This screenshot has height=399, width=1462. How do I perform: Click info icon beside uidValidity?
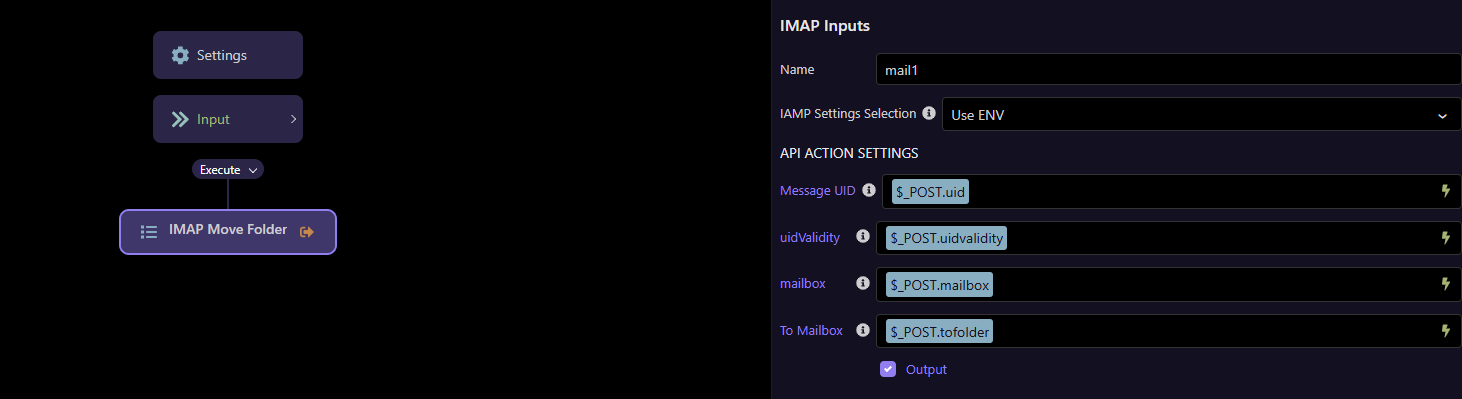863,237
